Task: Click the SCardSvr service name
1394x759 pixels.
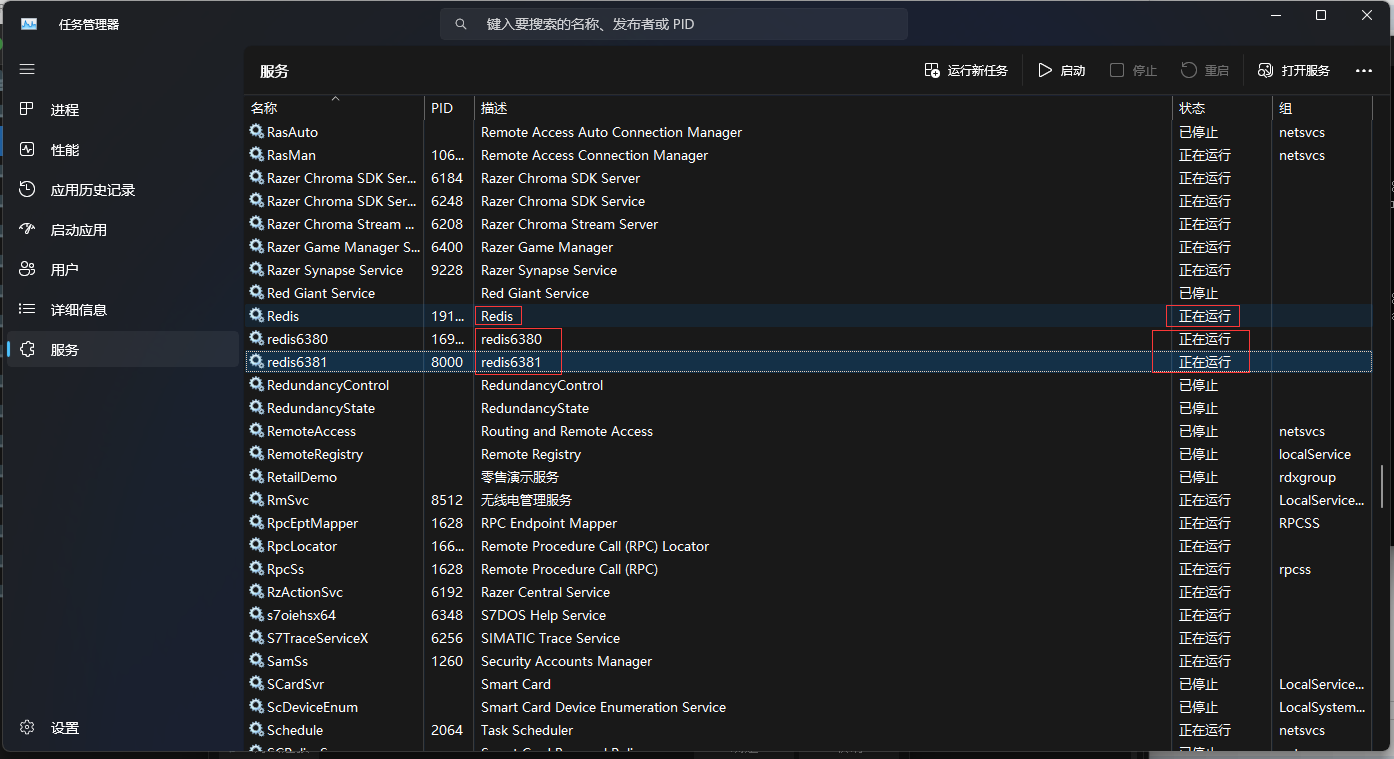Action: coord(295,684)
